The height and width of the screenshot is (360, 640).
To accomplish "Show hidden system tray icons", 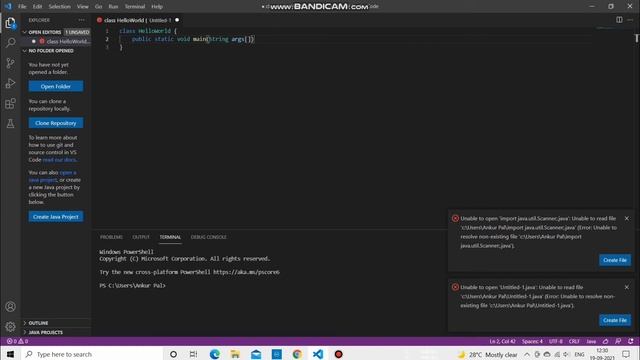I will (x=527, y=354).
